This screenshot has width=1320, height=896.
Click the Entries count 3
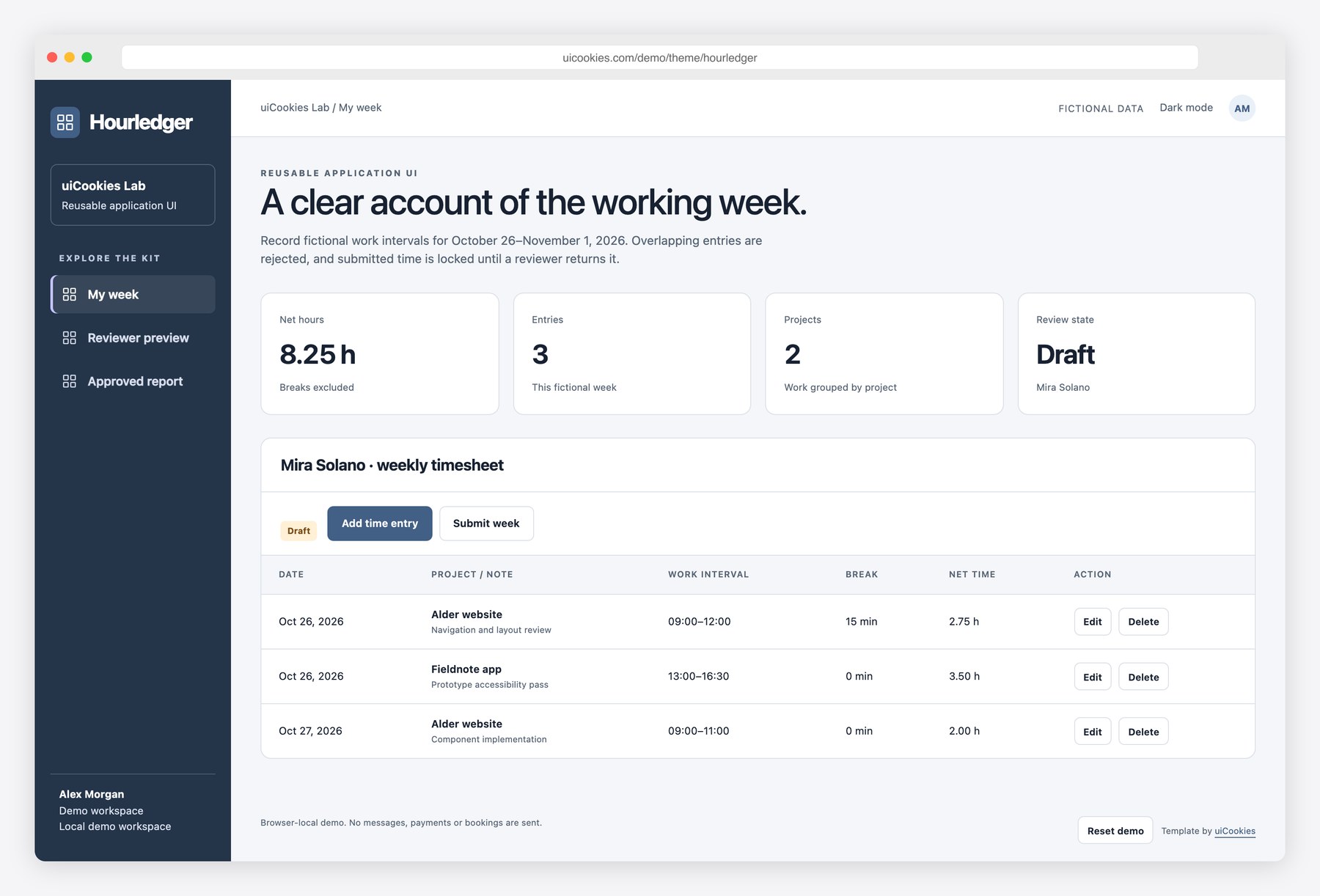click(540, 355)
